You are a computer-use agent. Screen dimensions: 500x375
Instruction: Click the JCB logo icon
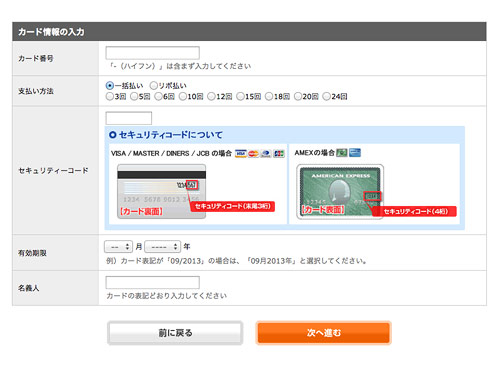[x=279, y=153]
